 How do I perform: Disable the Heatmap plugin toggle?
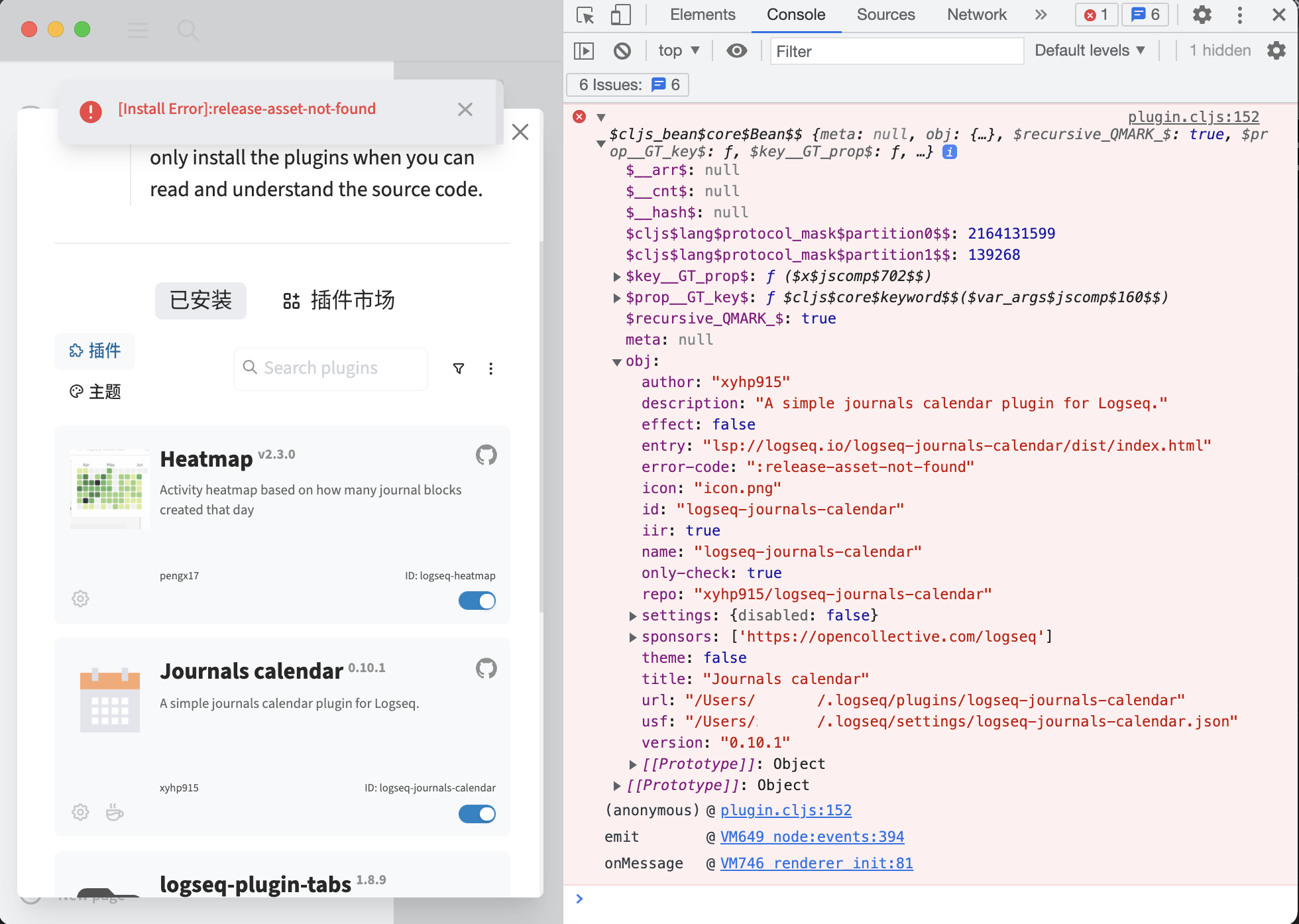(x=477, y=601)
